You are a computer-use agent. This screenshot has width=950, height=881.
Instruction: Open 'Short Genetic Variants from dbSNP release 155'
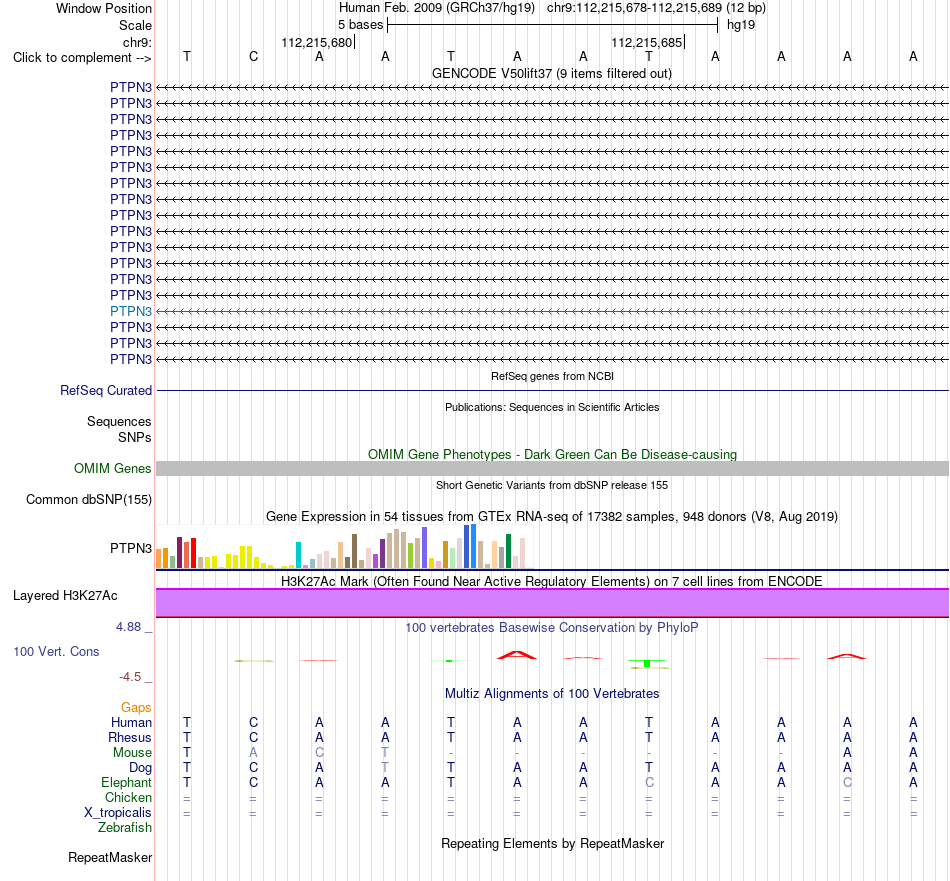[552, 485]
